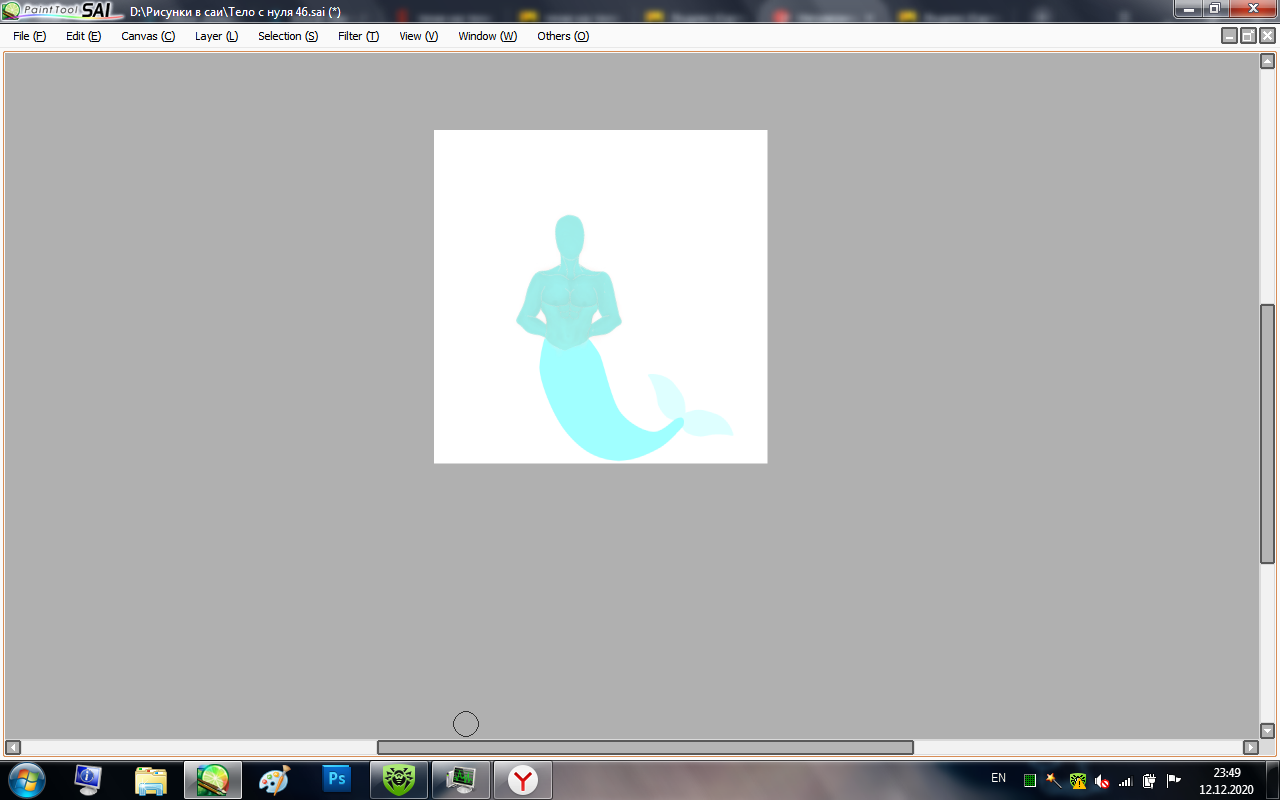Open Windows Explorer folder icon in taskbar
The height and width of the screenshot is (800, 1282).
(151, 779)
